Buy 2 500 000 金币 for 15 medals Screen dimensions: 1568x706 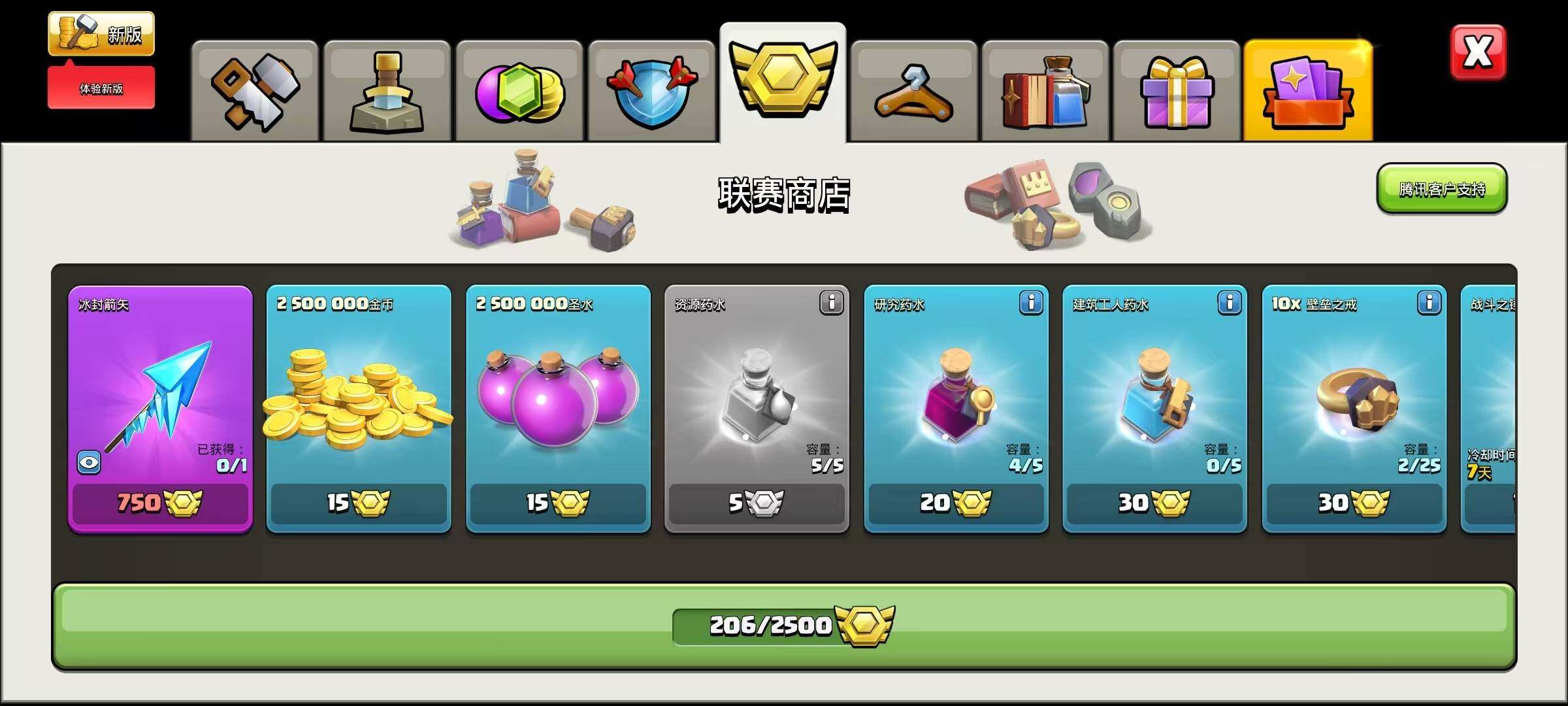tap(359, 502)
